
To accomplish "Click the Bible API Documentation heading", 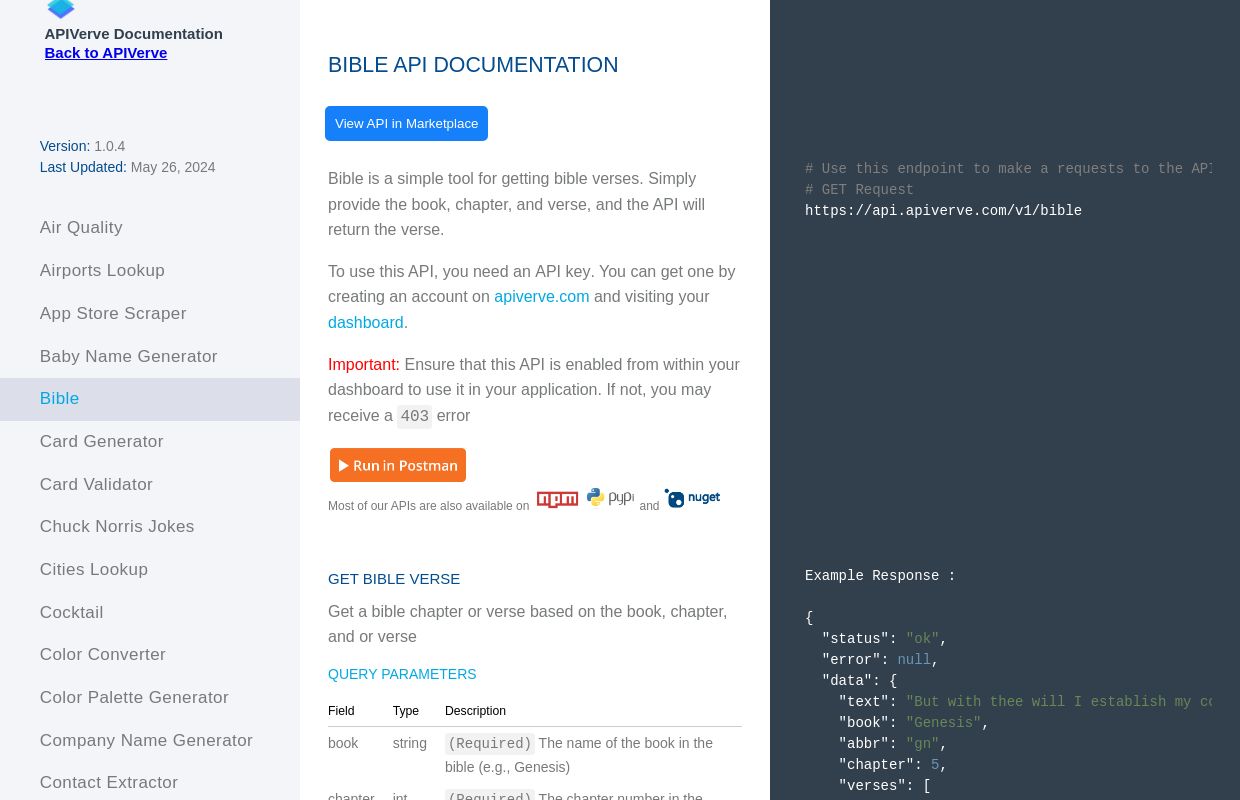I will click(x=473, y=65).
